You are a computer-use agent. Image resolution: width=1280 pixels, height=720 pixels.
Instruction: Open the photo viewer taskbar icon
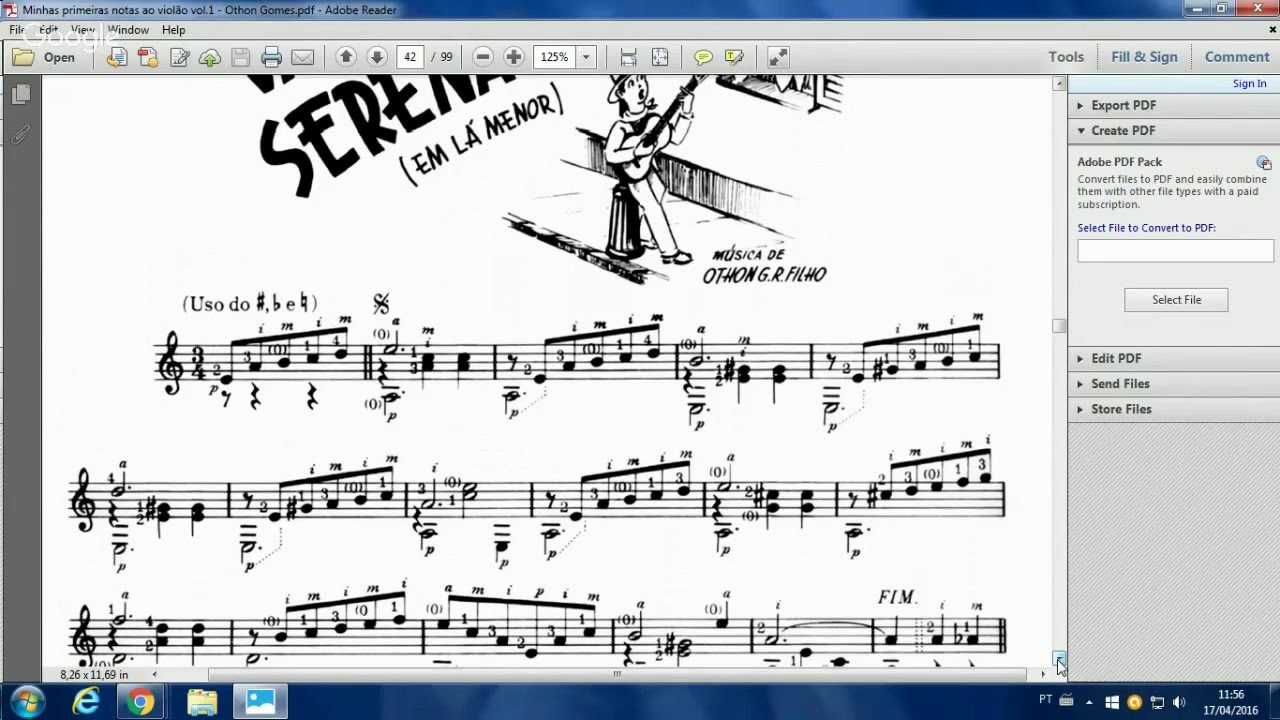(260, 702)
